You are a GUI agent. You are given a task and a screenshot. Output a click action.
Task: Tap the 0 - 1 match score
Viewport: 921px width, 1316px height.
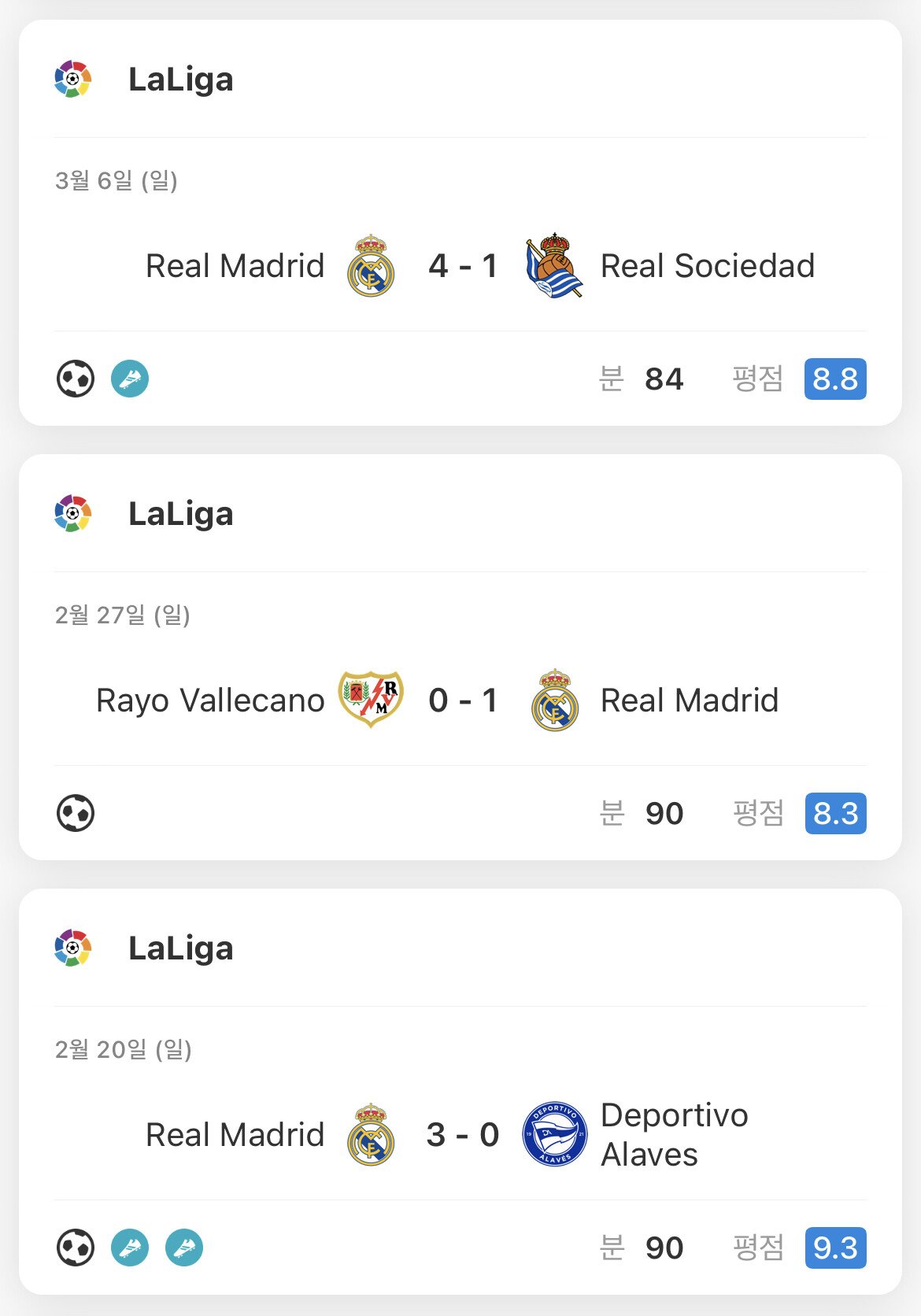coord(463,701)
